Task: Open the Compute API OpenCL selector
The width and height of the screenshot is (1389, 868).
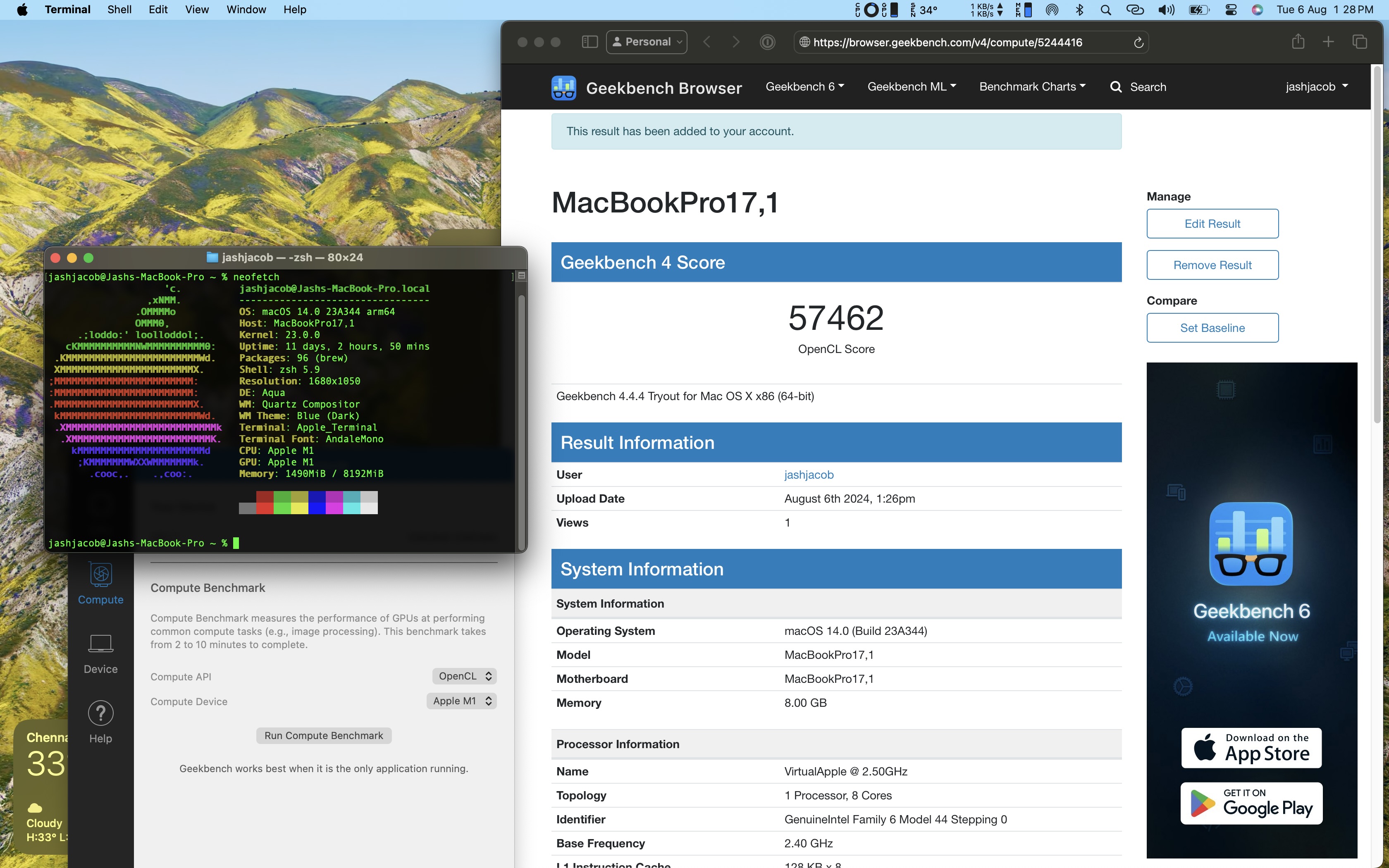Action: pyautogui.click(x=464, y=676)
